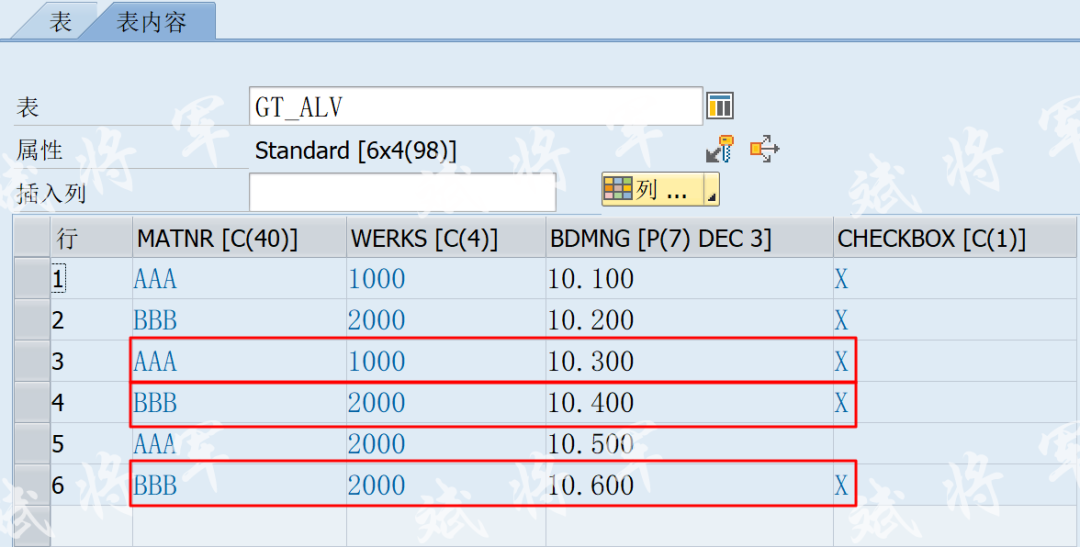
Task: Click WERKS value 2000 in row 4
Action: [377, 403]
